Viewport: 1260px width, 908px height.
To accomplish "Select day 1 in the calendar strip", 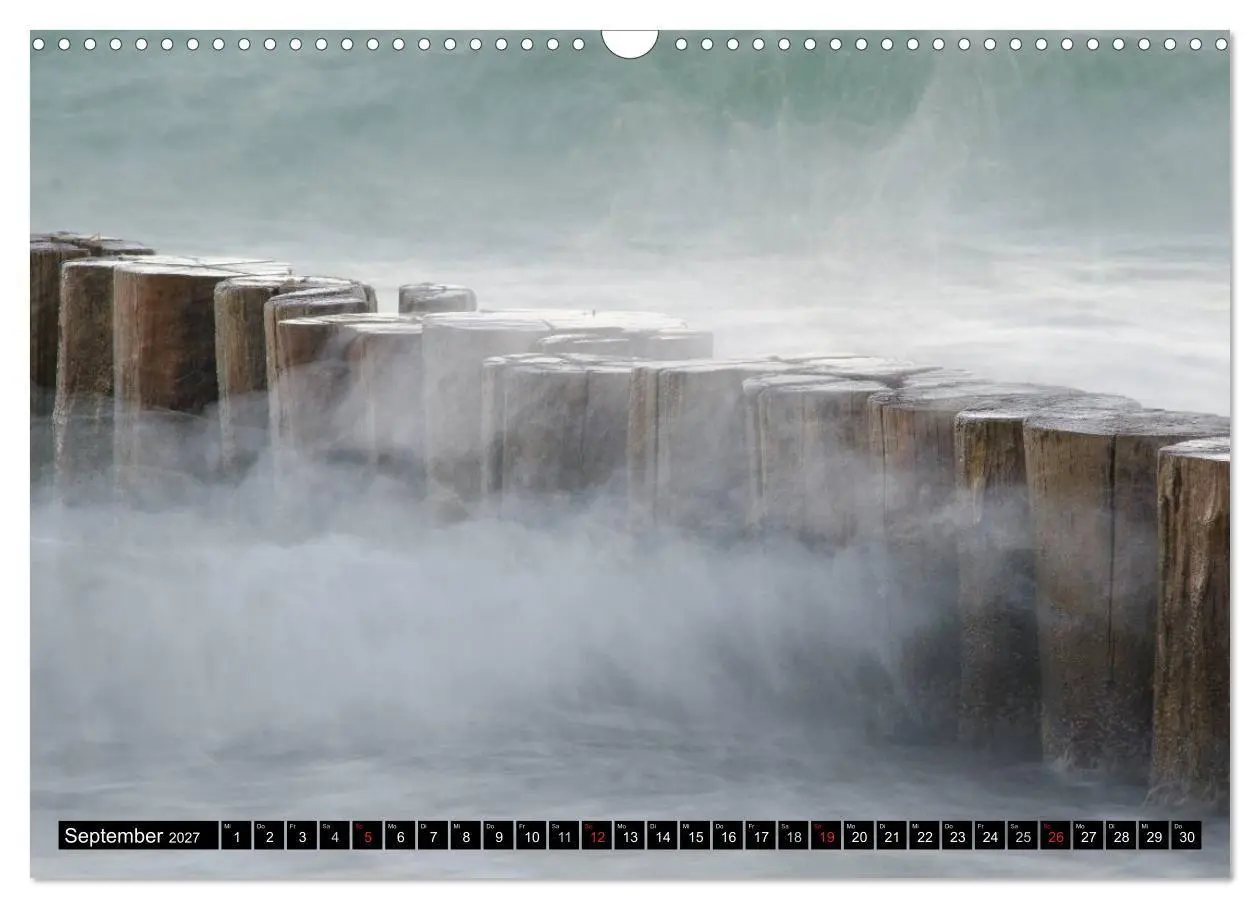I will 235,836.
